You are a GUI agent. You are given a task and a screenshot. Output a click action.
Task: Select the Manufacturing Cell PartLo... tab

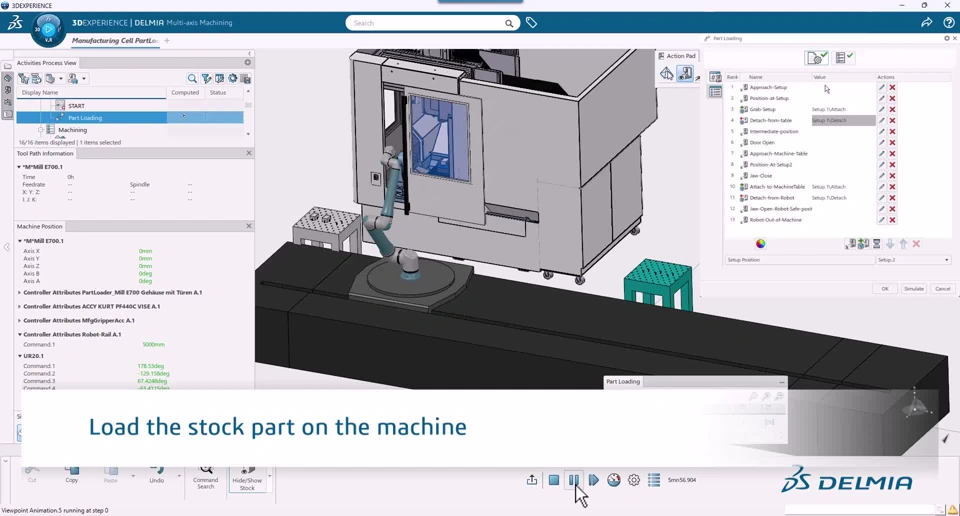click(x=114, y=40)
